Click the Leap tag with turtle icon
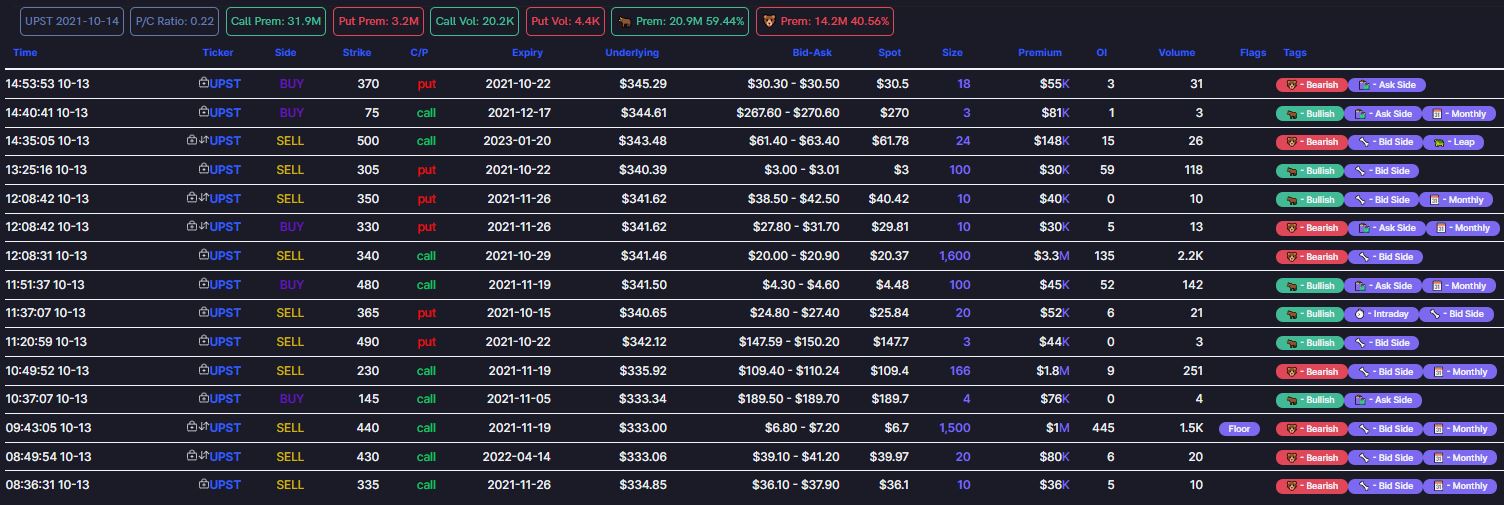This screenshot has height=505, width=1504. [x=1453, y=142]
